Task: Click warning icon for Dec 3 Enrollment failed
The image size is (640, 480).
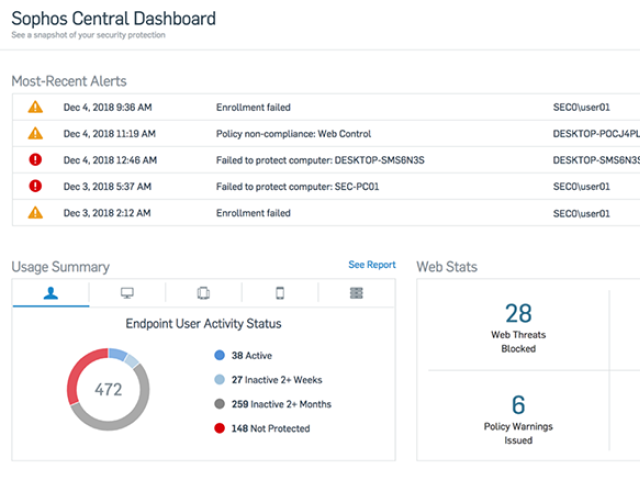Action: [35, 212]
